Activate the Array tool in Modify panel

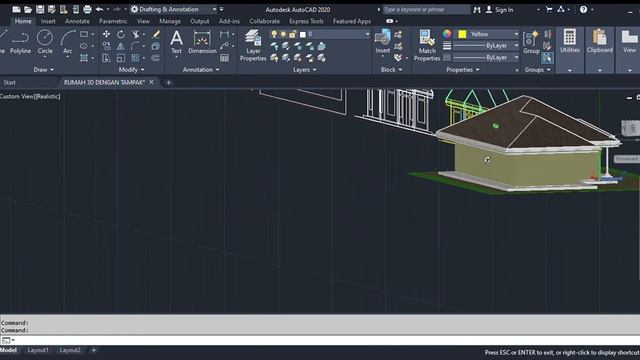pos(136,58)
